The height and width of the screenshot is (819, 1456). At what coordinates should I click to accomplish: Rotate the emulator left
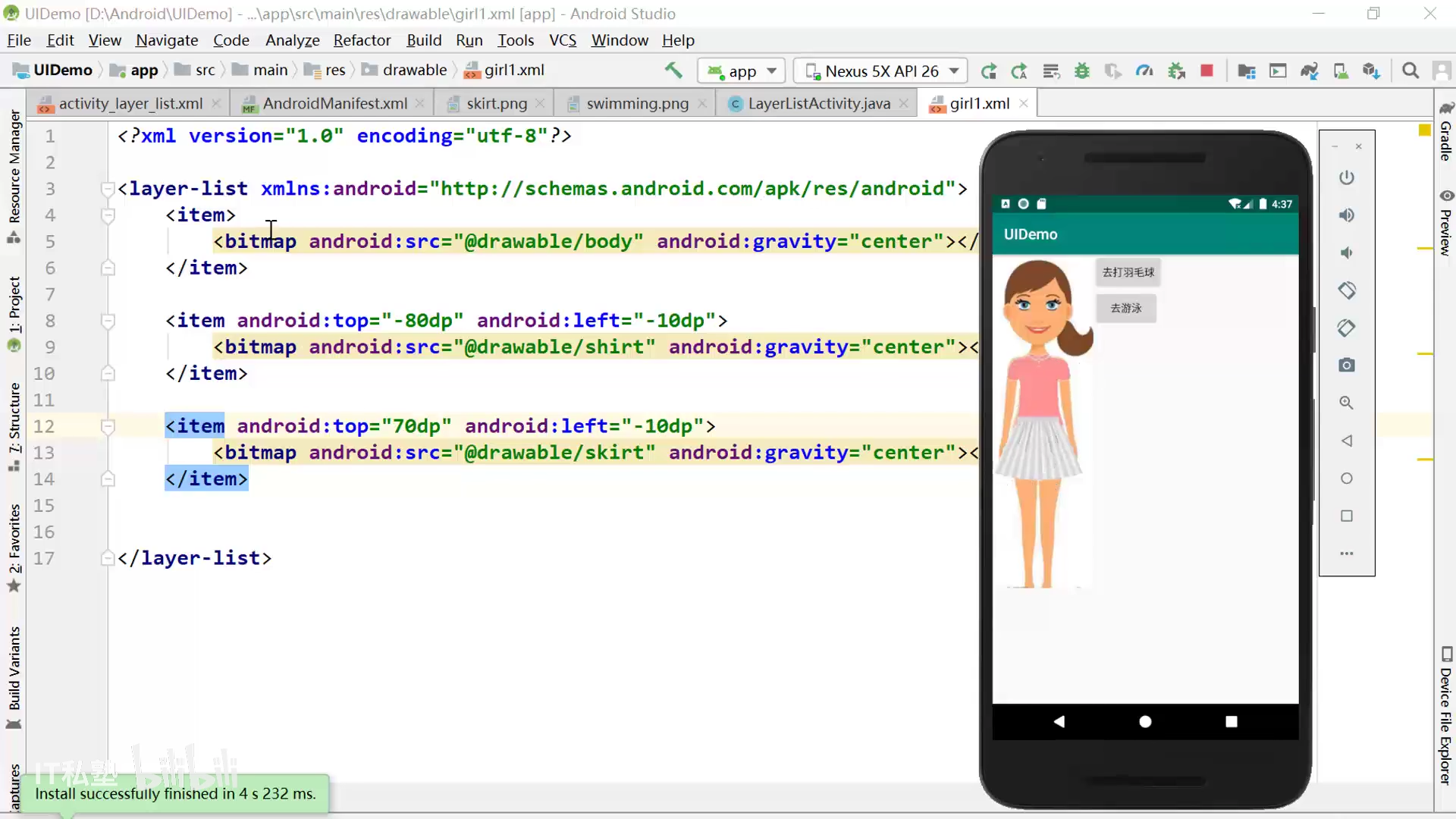click(x=1347, y=290)
